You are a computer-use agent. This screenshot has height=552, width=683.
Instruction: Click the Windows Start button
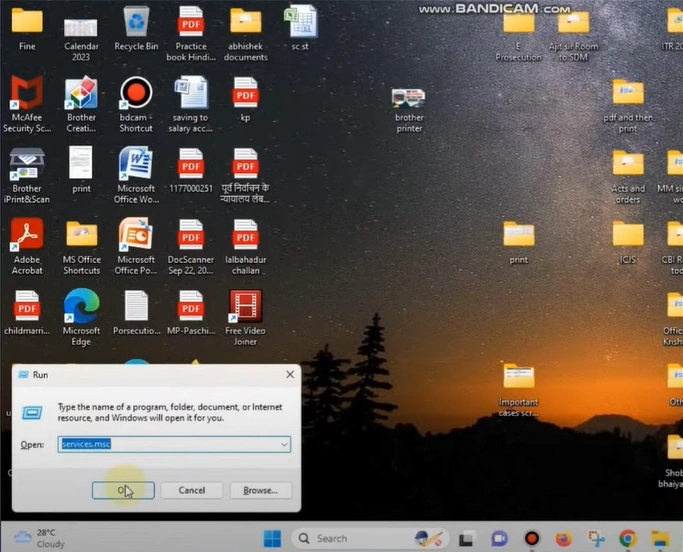pos(272,538)
